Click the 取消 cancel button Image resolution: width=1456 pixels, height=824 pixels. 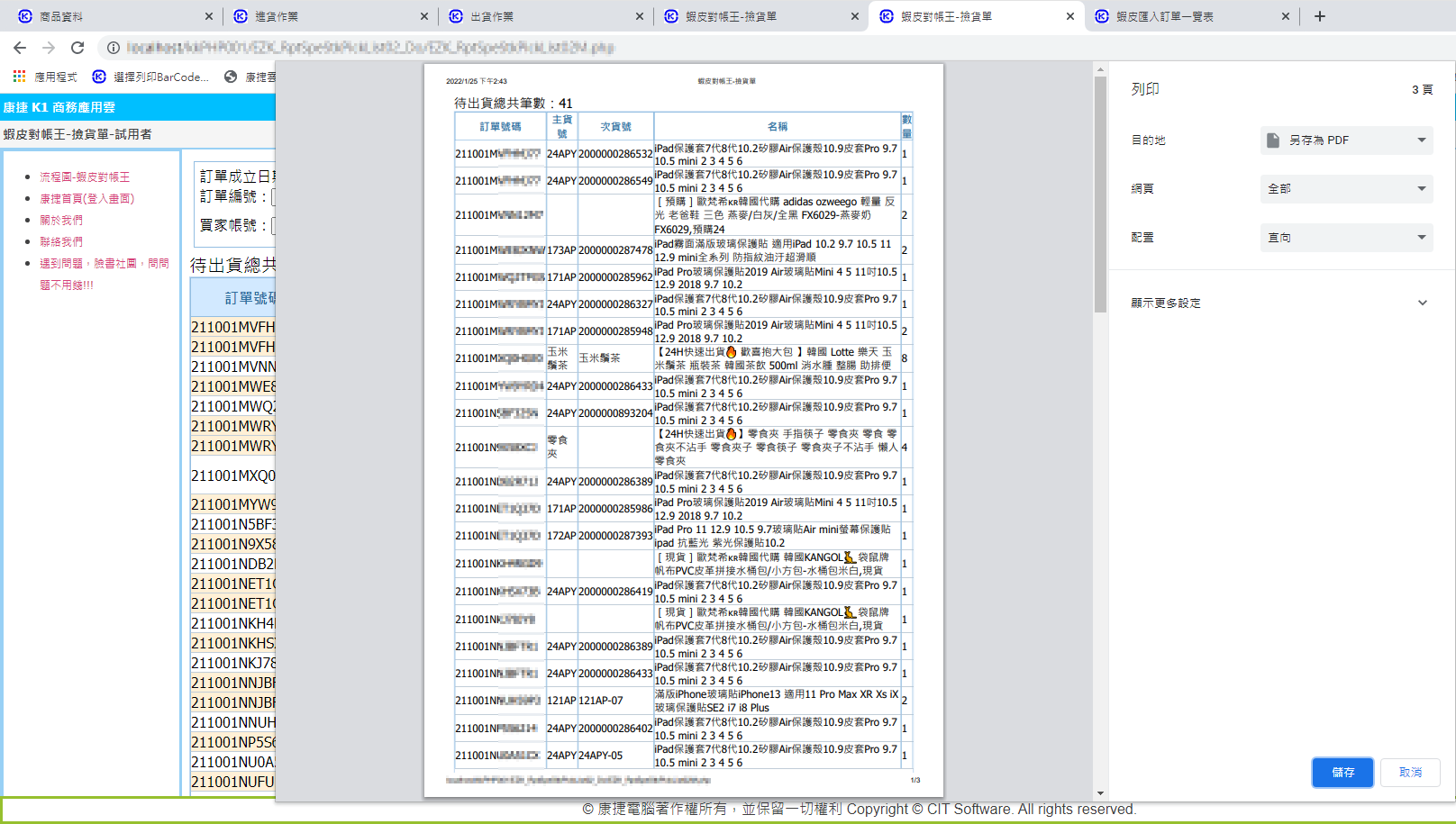[1410, 773]
